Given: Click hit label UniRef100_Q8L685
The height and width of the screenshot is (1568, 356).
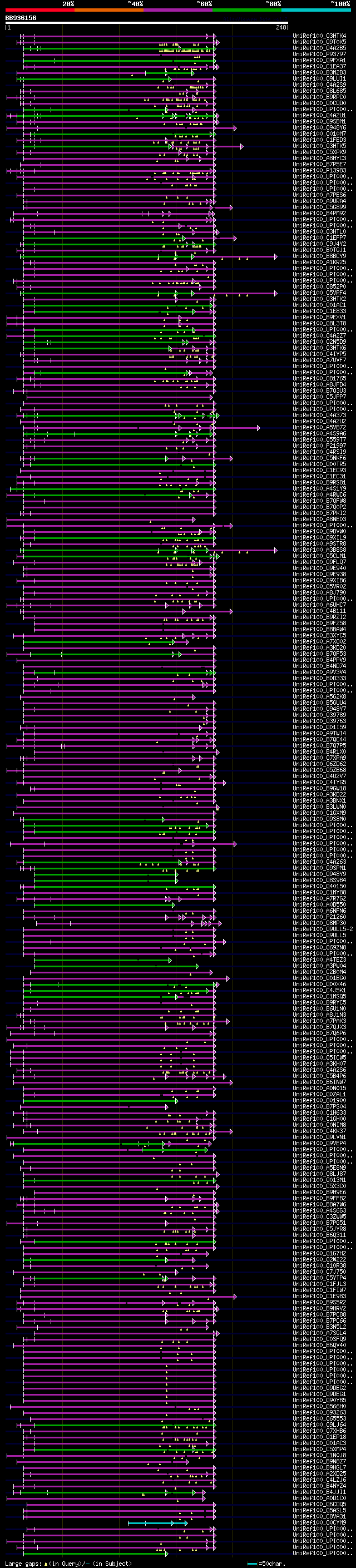Looking at the screenshot, I should [x=319, y=91].
